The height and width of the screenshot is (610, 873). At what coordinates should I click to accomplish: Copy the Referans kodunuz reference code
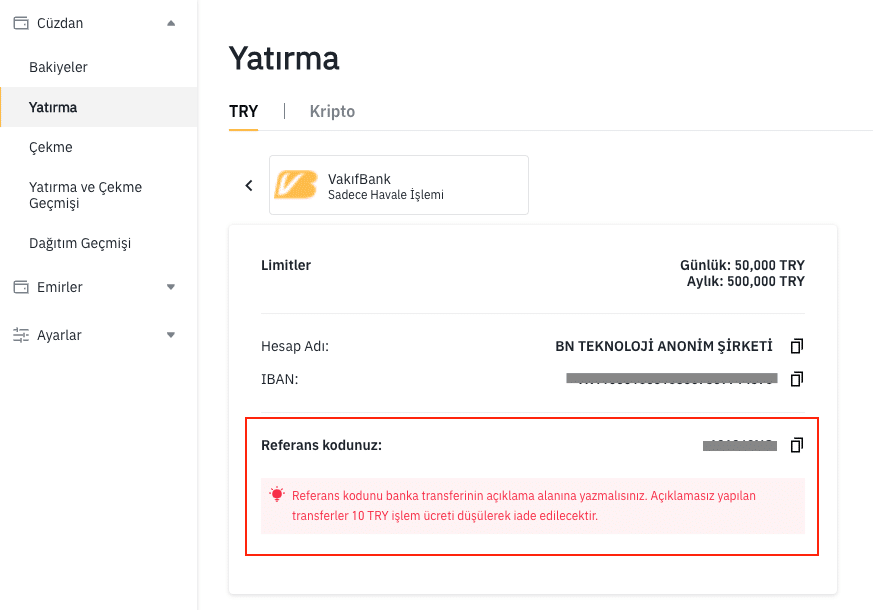796,445
